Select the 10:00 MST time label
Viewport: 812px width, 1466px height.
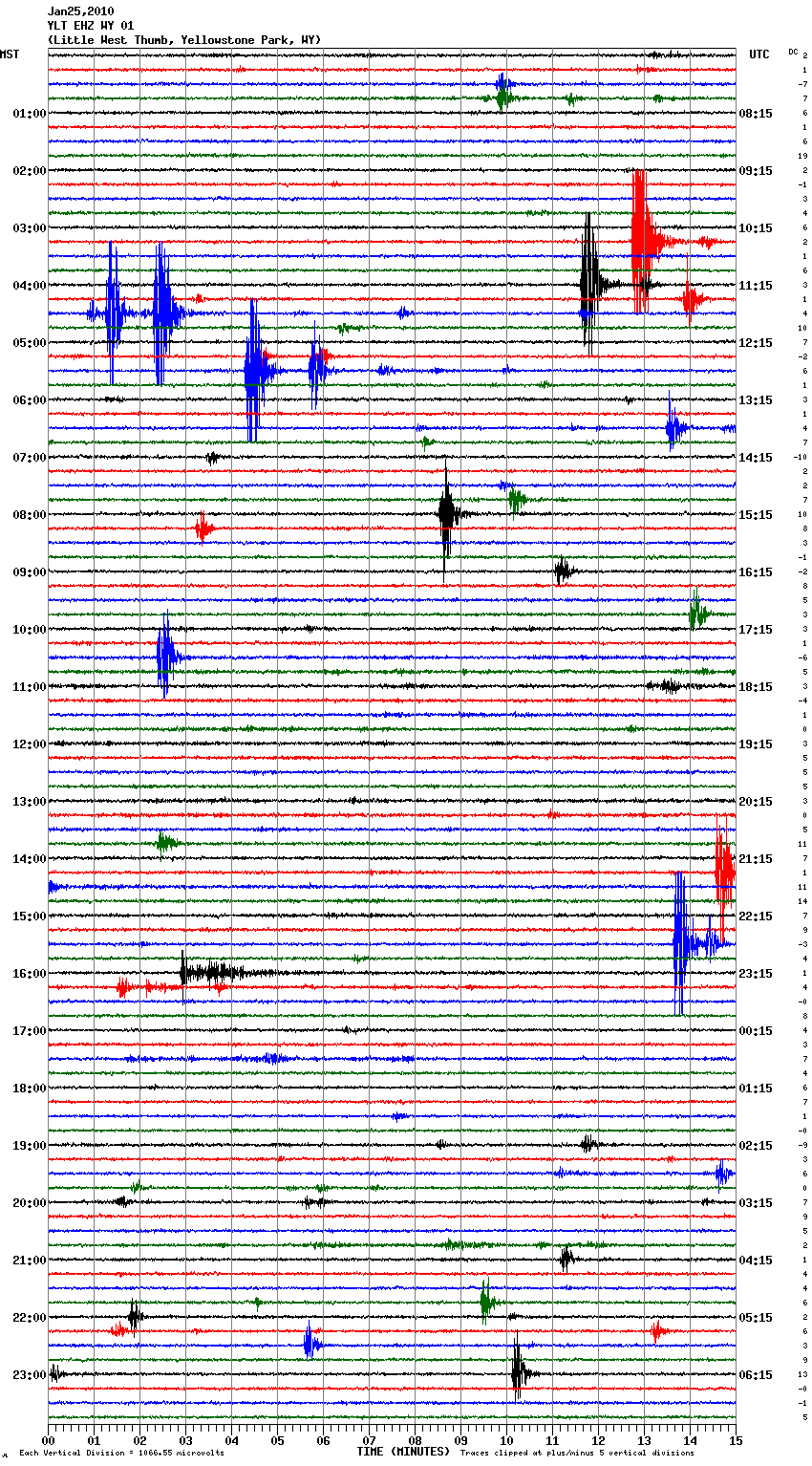coord(29,630)
